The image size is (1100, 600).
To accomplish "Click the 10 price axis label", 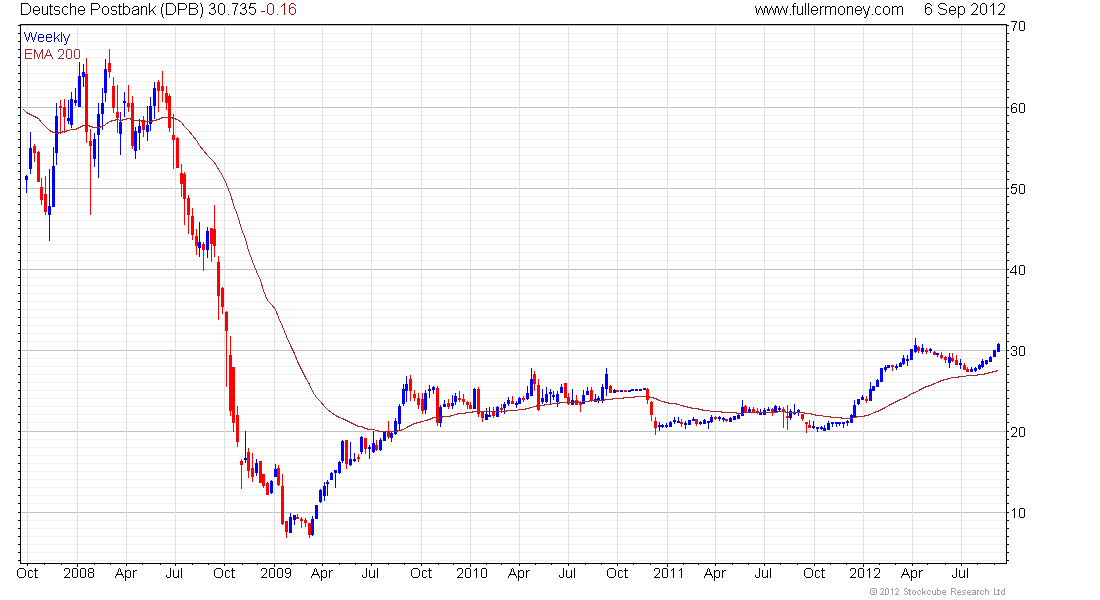I will (1017, 513).
